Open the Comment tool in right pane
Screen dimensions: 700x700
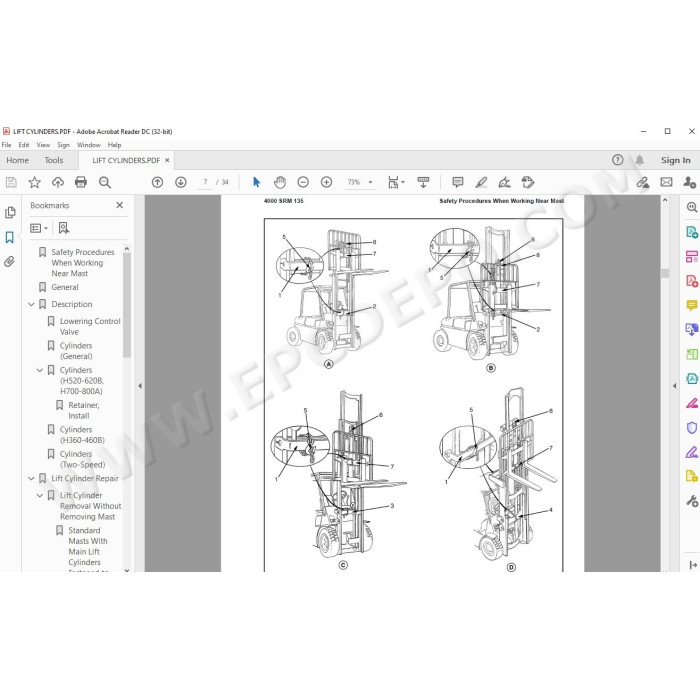[x=692, y=305]
